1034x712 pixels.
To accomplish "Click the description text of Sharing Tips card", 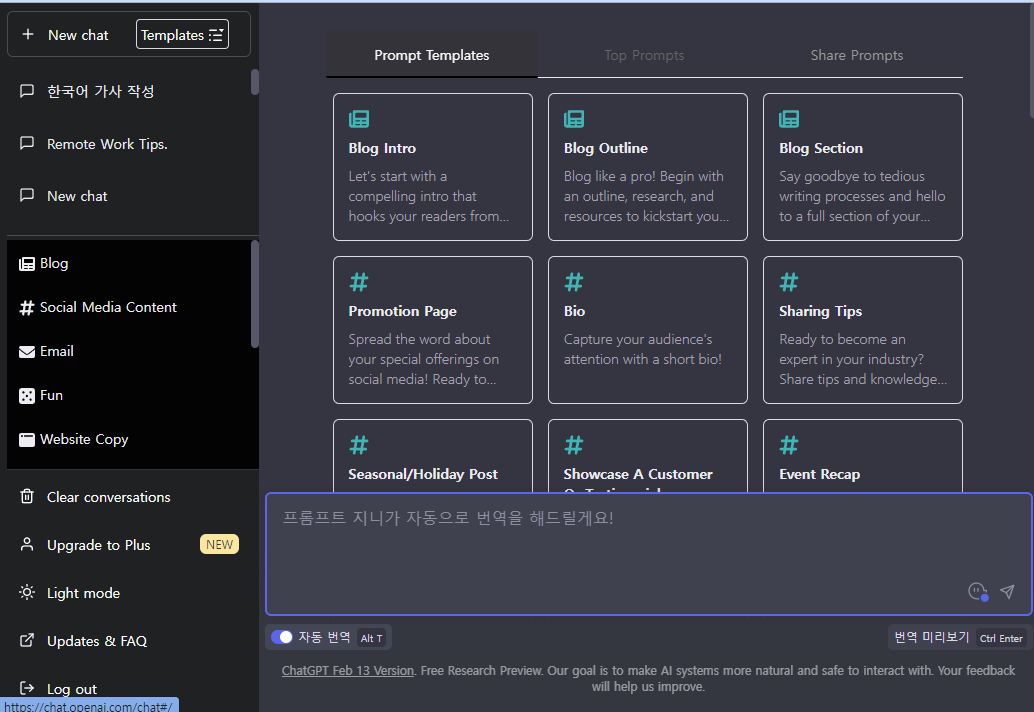I will pyautogui.click(x=863, y=359).
